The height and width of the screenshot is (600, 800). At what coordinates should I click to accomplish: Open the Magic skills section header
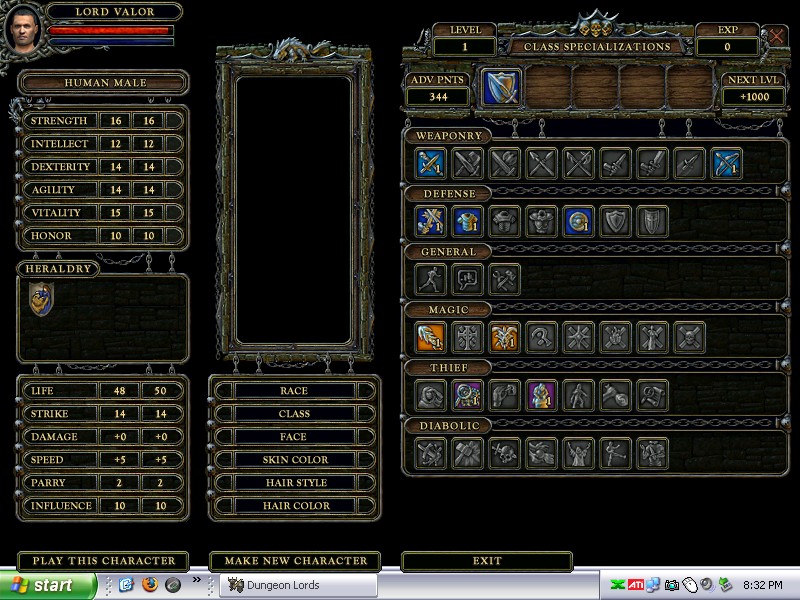pos(448,310)
